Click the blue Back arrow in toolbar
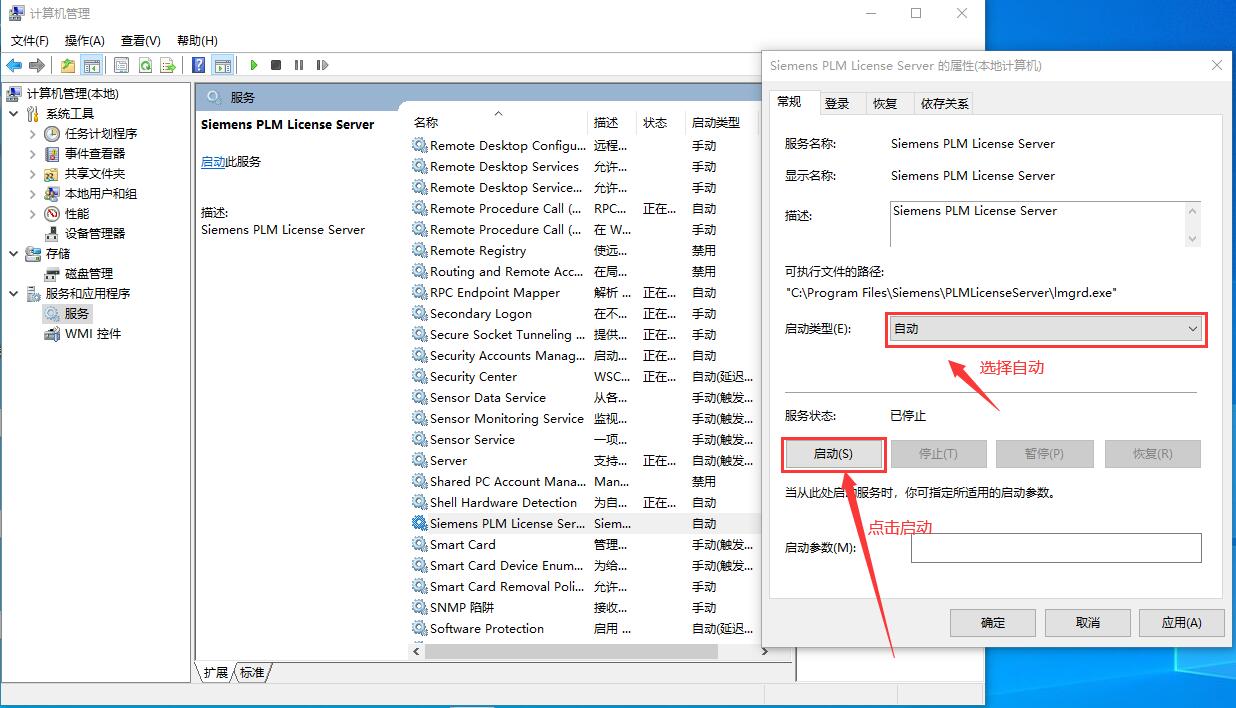Viewport: 1236px width, 708px height. (14, 65)
